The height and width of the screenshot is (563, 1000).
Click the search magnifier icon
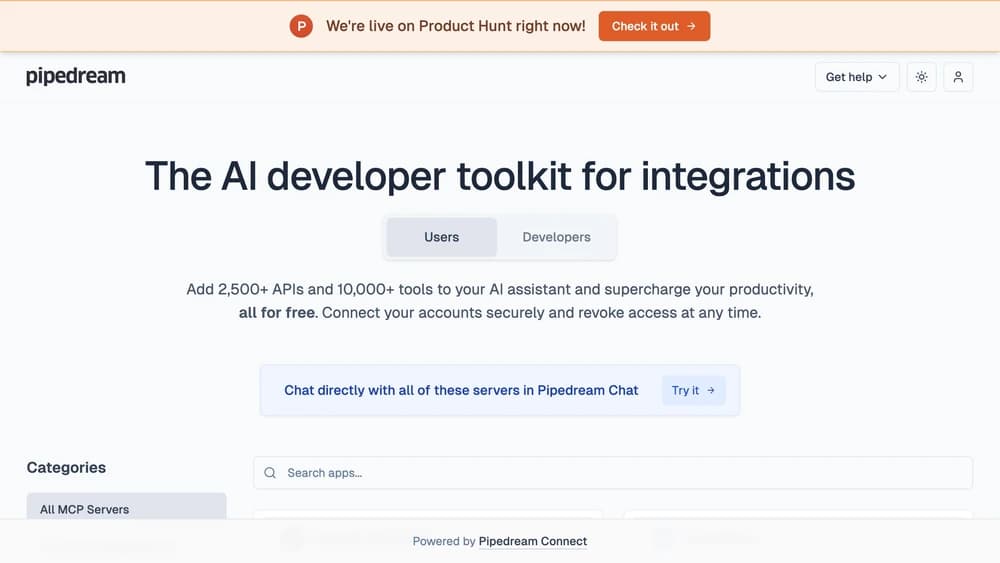point(270,472)
